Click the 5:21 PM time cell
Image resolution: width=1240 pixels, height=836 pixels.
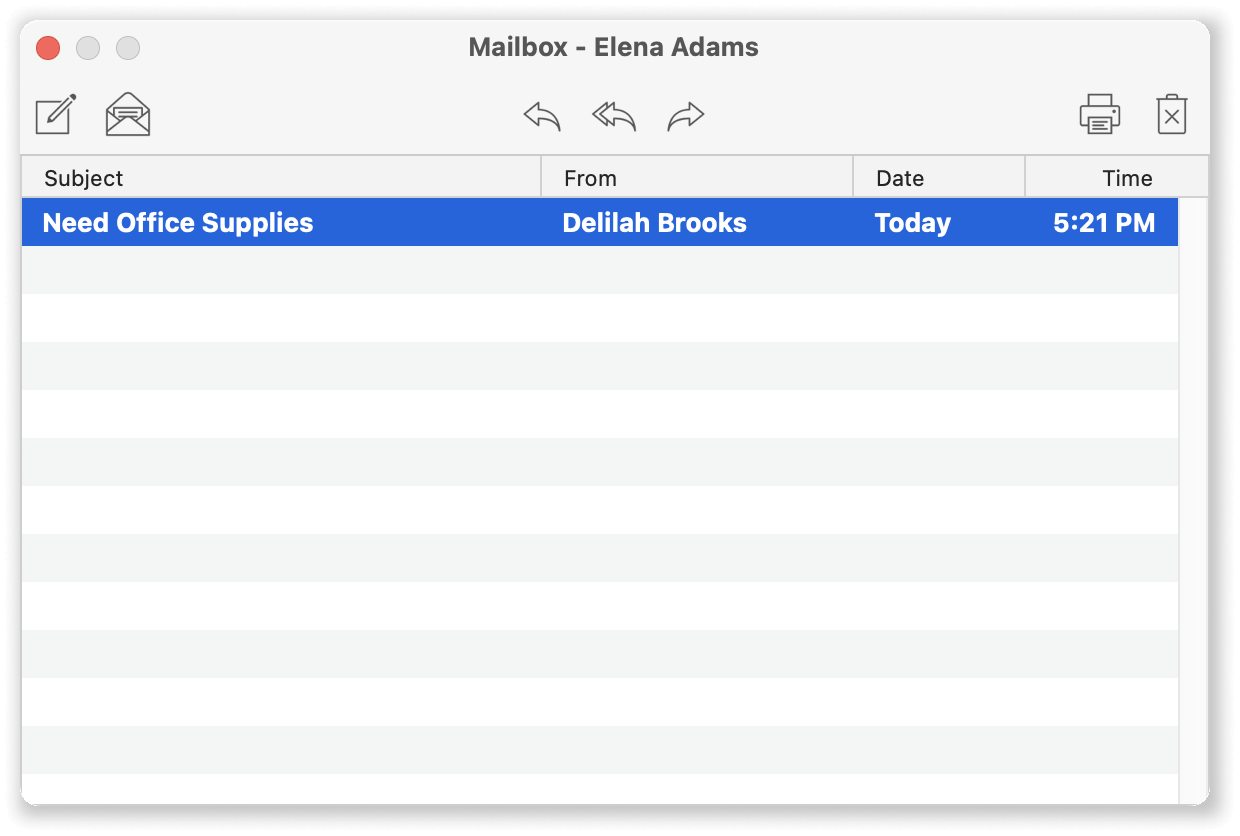[x=1104, y=222]
